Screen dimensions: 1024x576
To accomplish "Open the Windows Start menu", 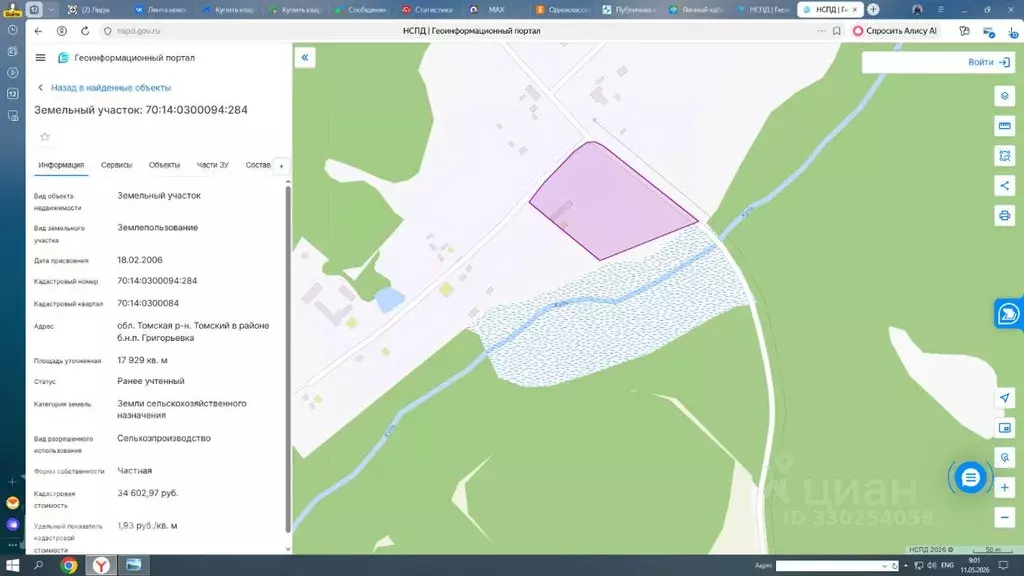I will [12, 565].
